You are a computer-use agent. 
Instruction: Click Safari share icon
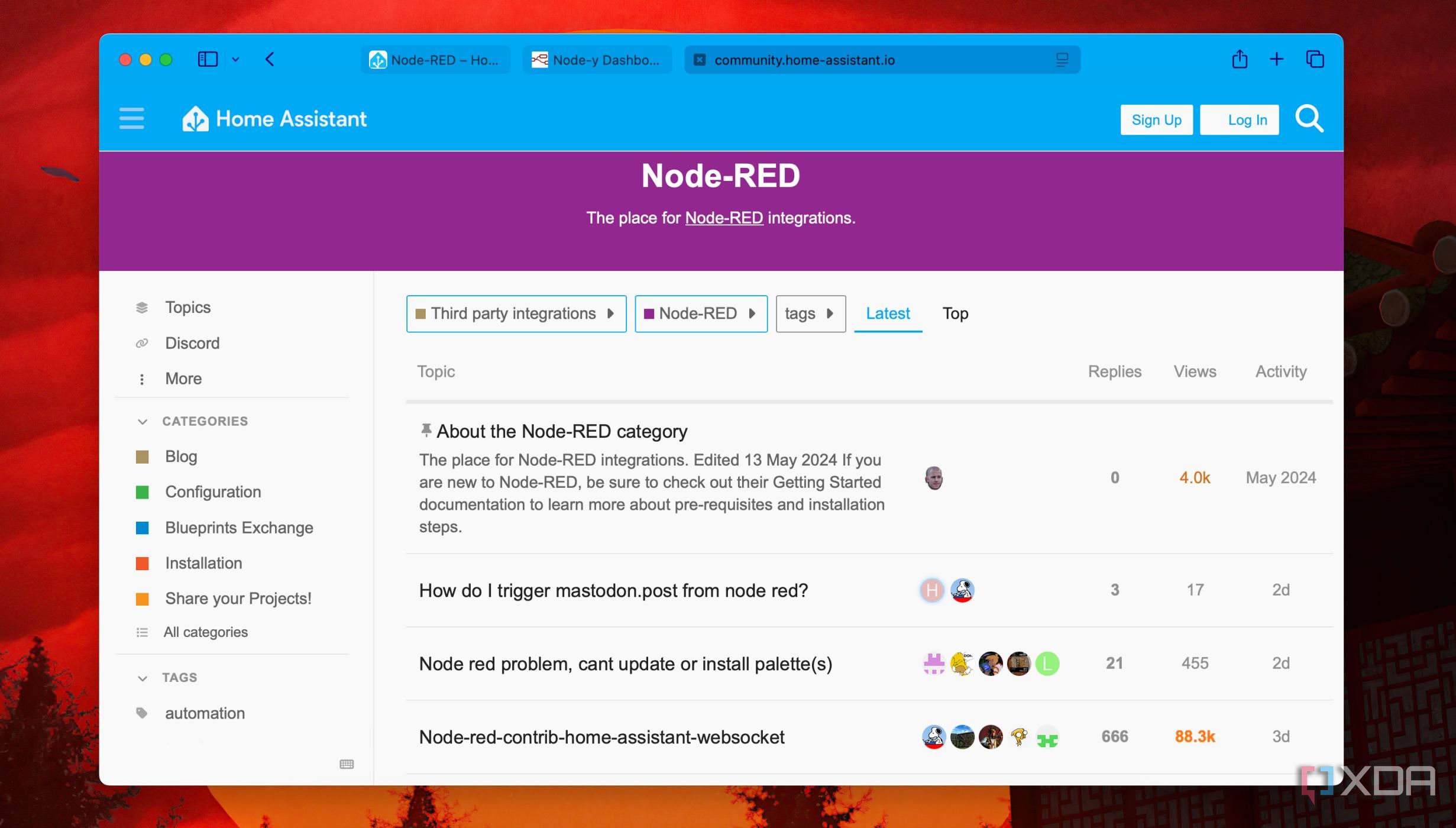point(1240,60)
